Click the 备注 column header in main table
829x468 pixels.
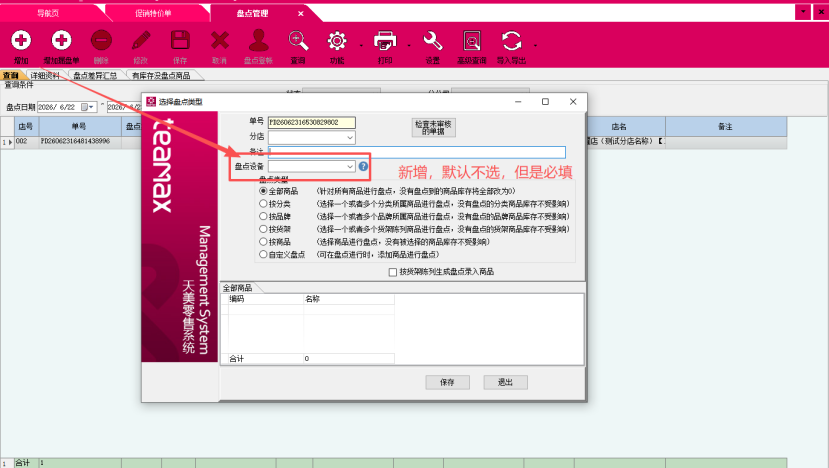coord(725,127)
